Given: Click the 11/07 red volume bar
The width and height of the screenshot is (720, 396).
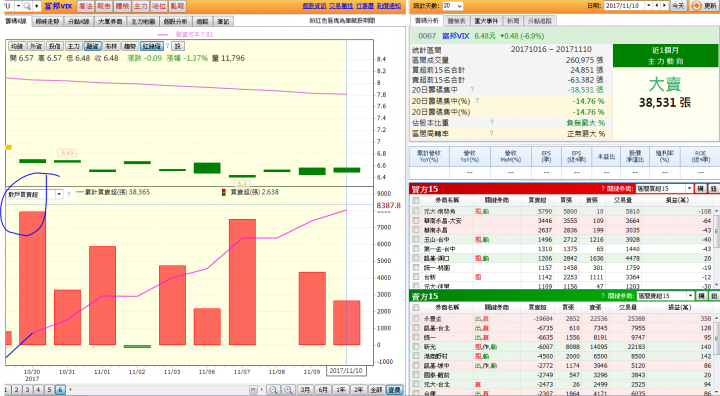Looking at the screenshot, I should point(242,282).
